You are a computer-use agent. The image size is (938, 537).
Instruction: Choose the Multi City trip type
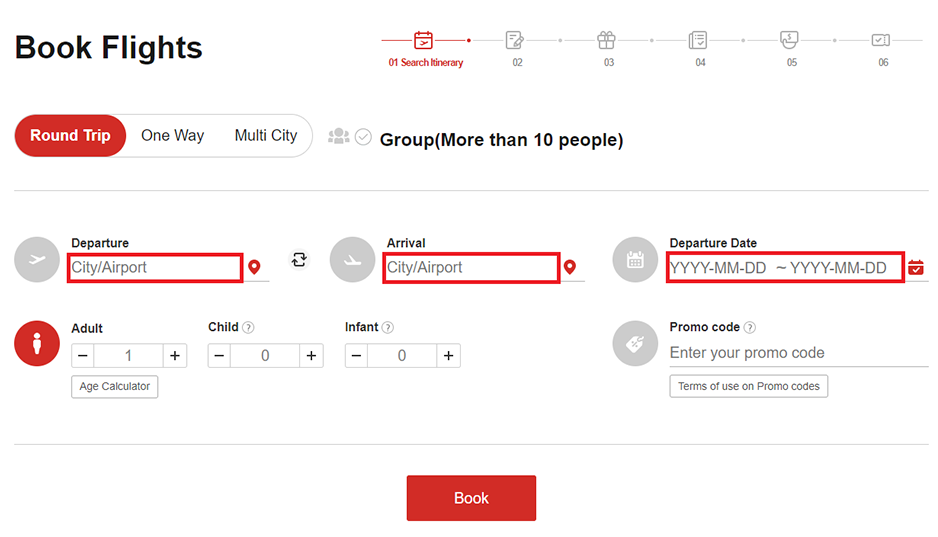point(265,136)
